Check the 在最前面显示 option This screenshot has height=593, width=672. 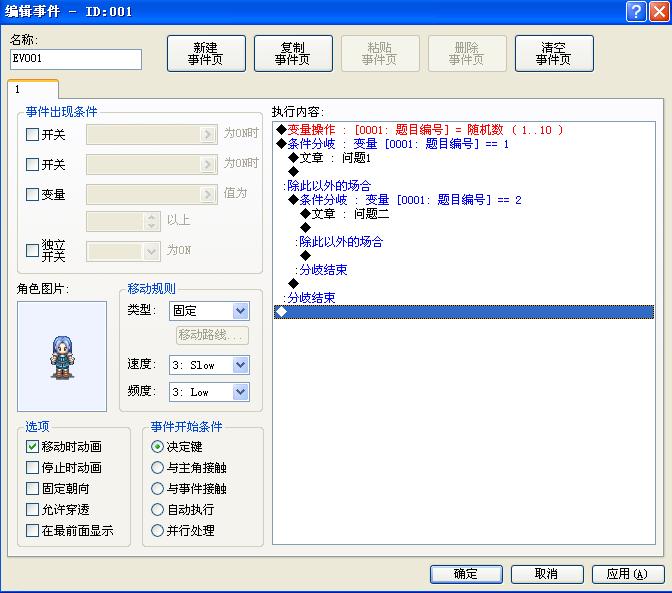coord(33,530)
